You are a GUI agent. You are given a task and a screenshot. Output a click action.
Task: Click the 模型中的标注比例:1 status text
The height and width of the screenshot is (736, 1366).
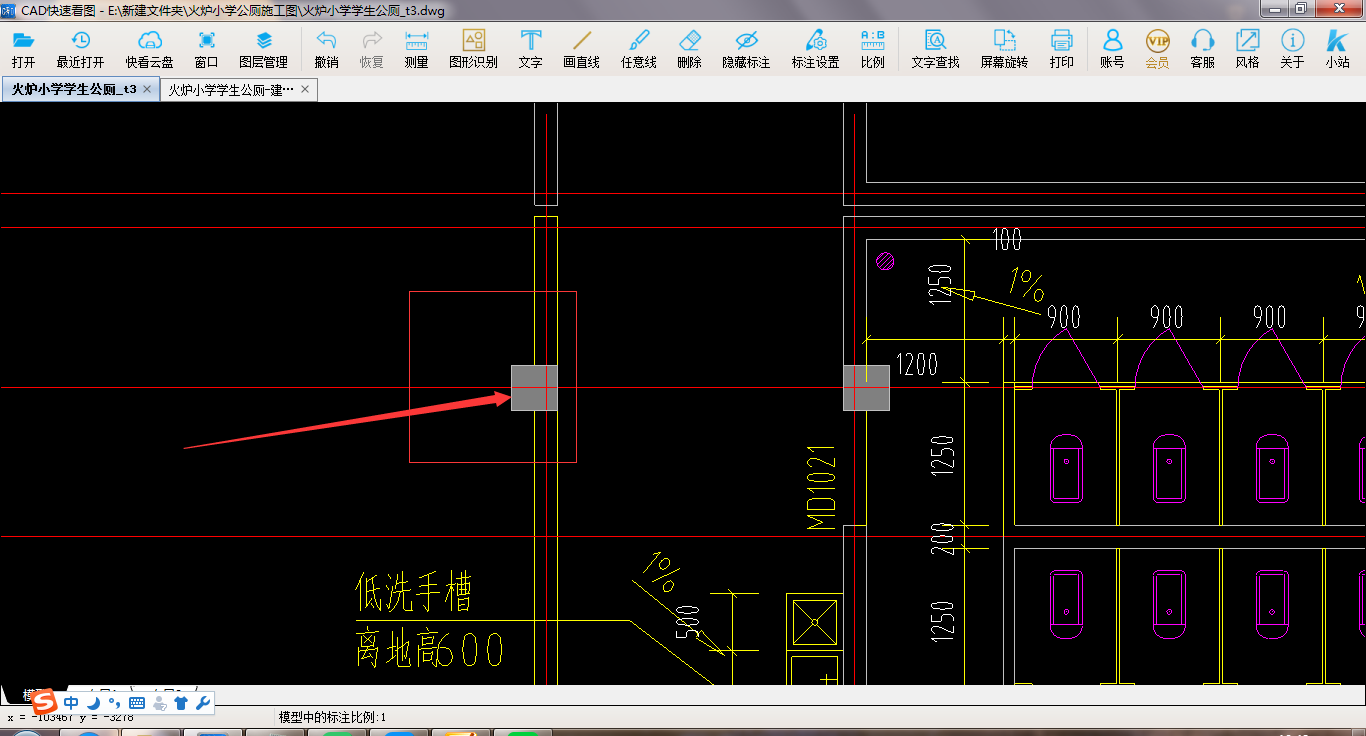[332, 717]
